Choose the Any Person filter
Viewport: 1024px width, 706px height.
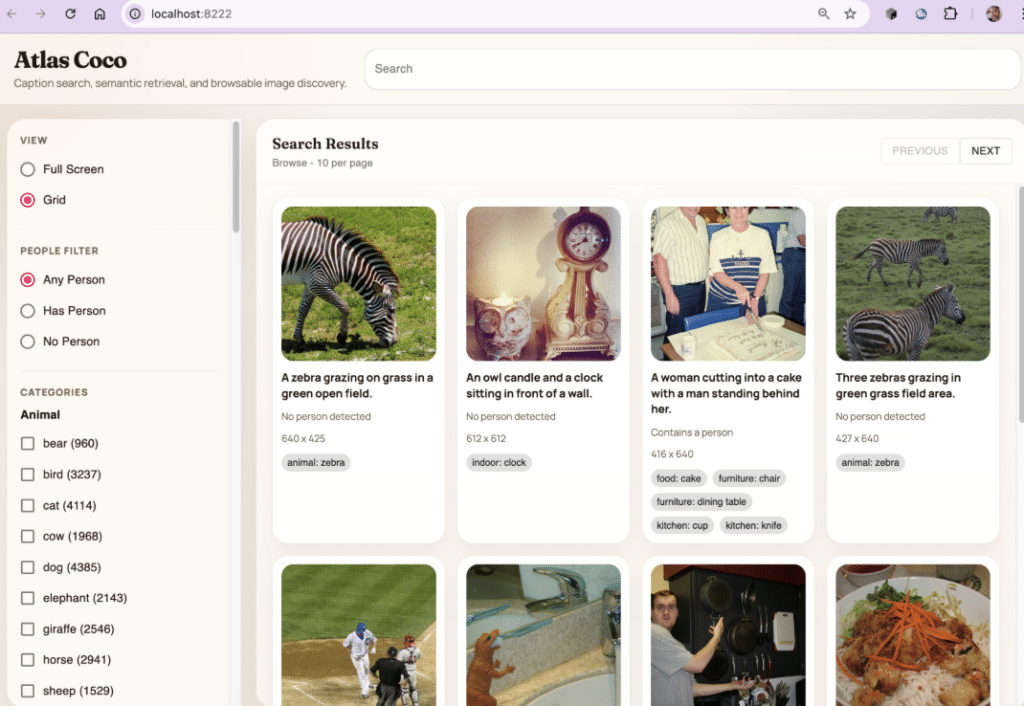(x=27, y=280)
